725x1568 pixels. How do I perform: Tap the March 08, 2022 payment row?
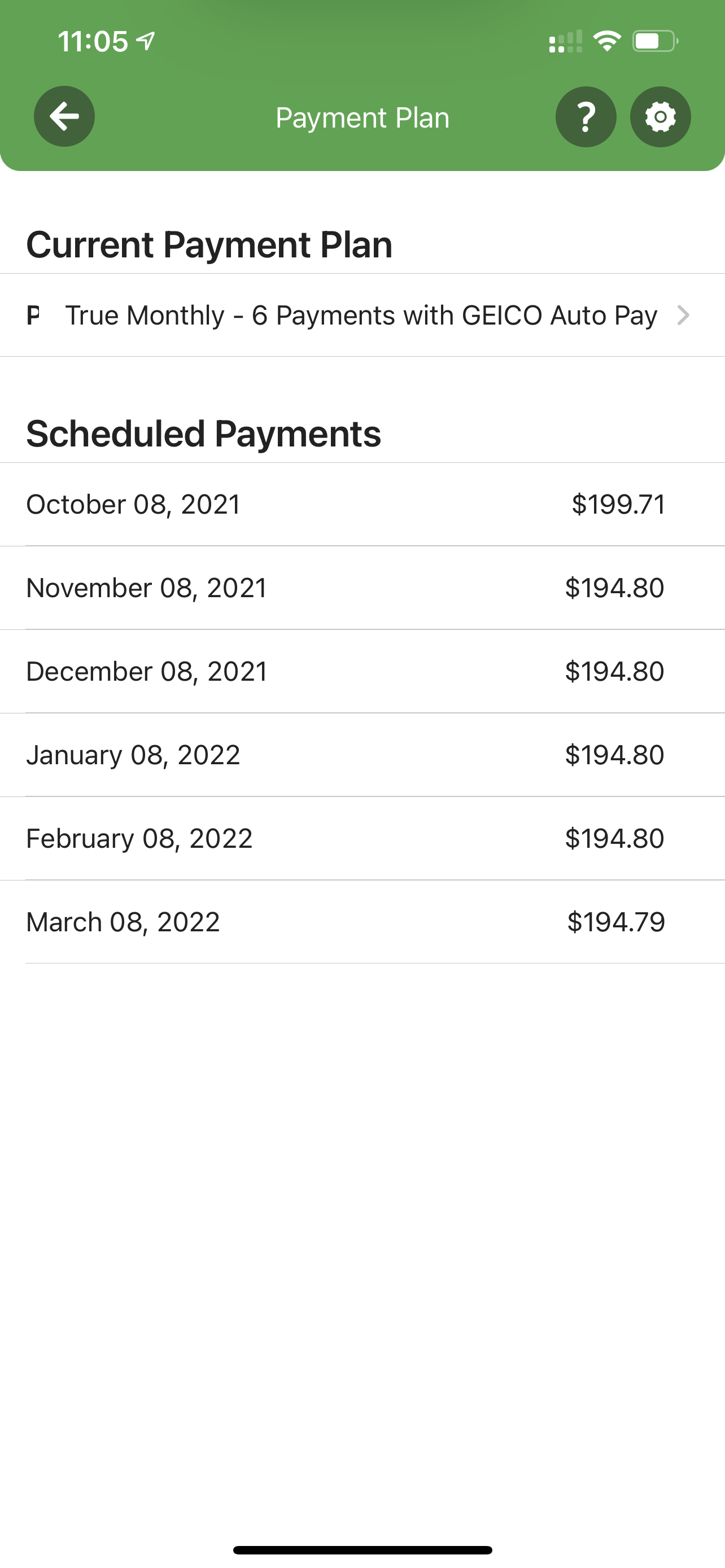pos(362,922)
